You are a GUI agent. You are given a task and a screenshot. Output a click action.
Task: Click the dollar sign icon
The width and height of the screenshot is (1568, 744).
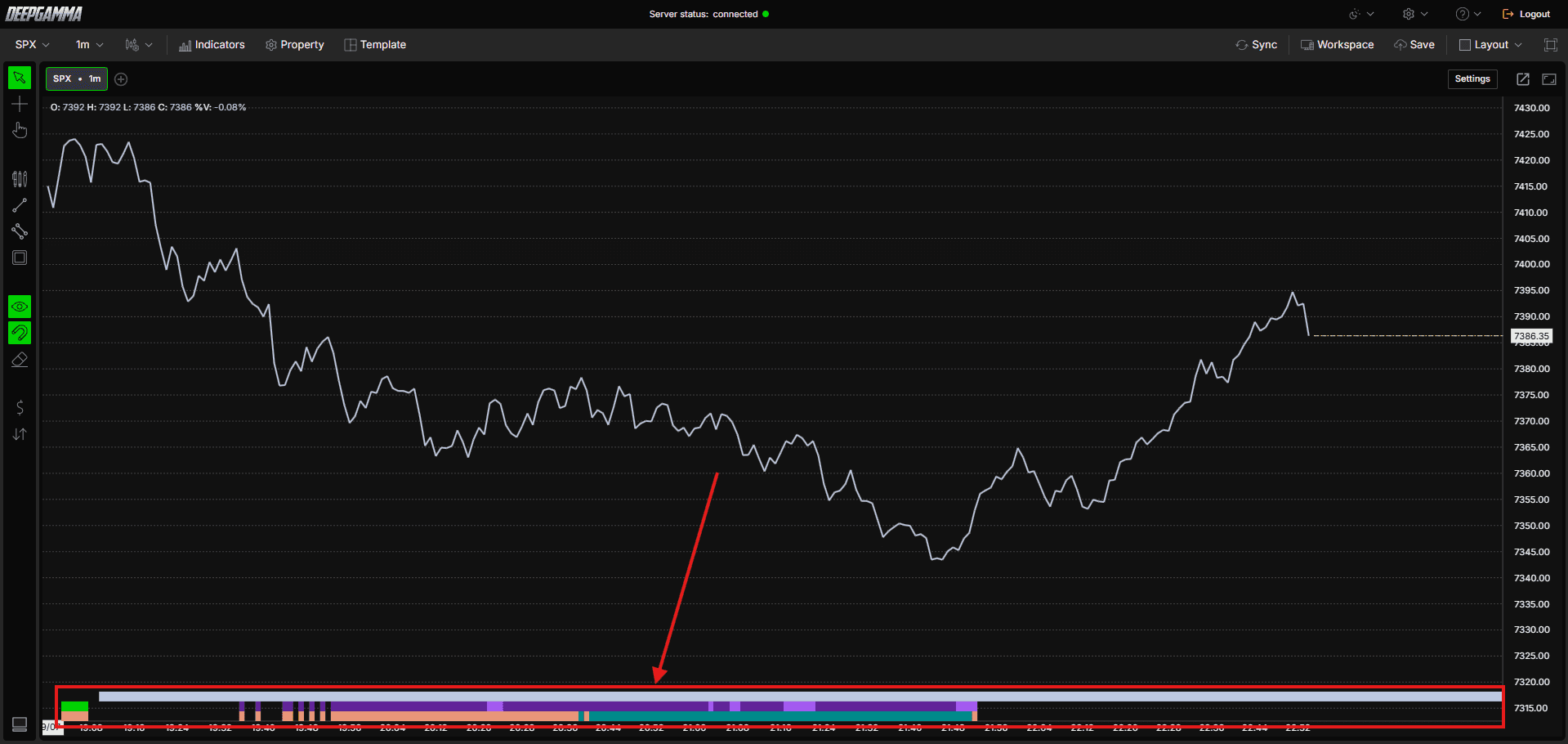click(x=20, y=407)
